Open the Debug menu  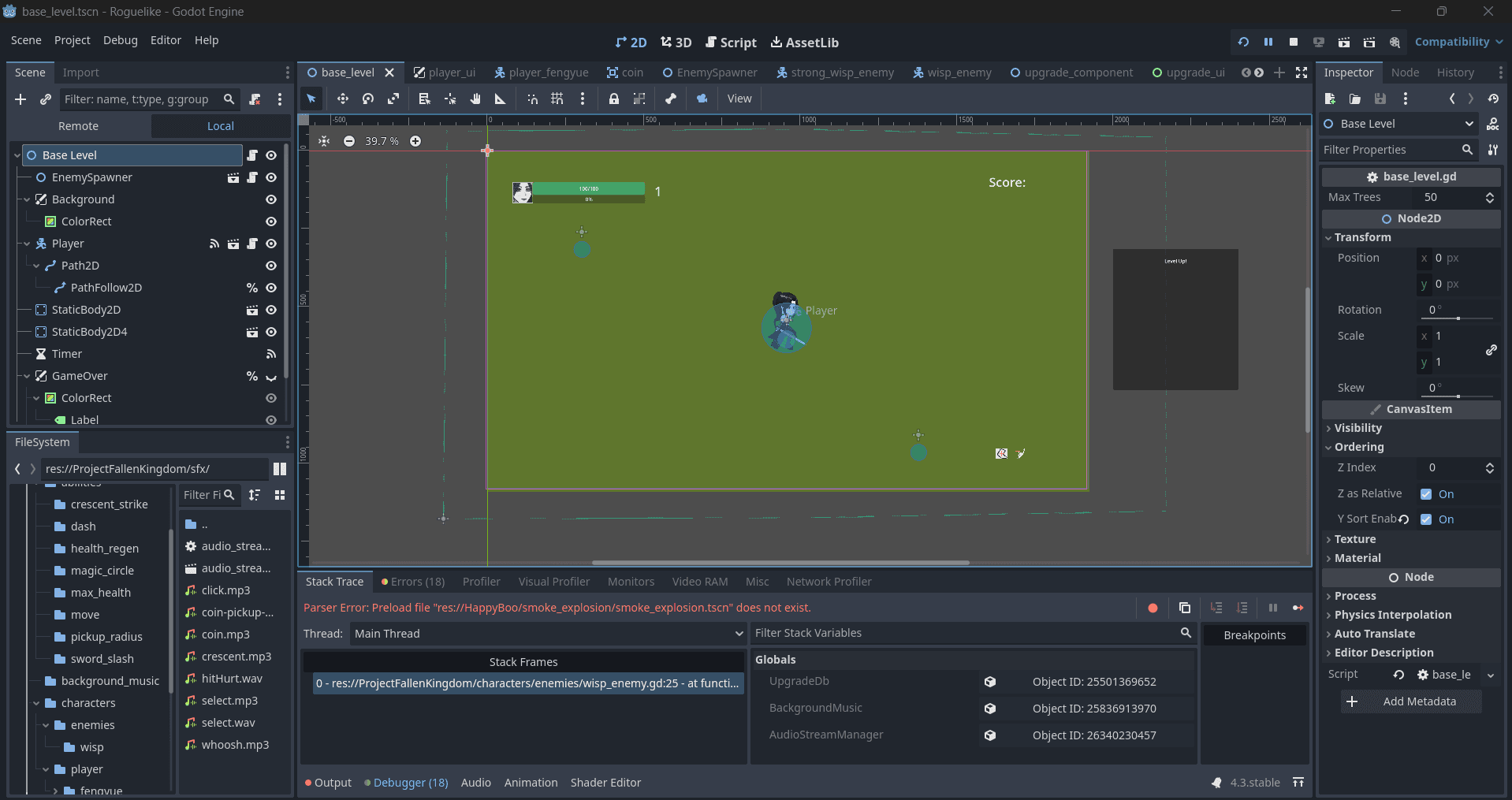pyautogui.click(x=120, y=40)
